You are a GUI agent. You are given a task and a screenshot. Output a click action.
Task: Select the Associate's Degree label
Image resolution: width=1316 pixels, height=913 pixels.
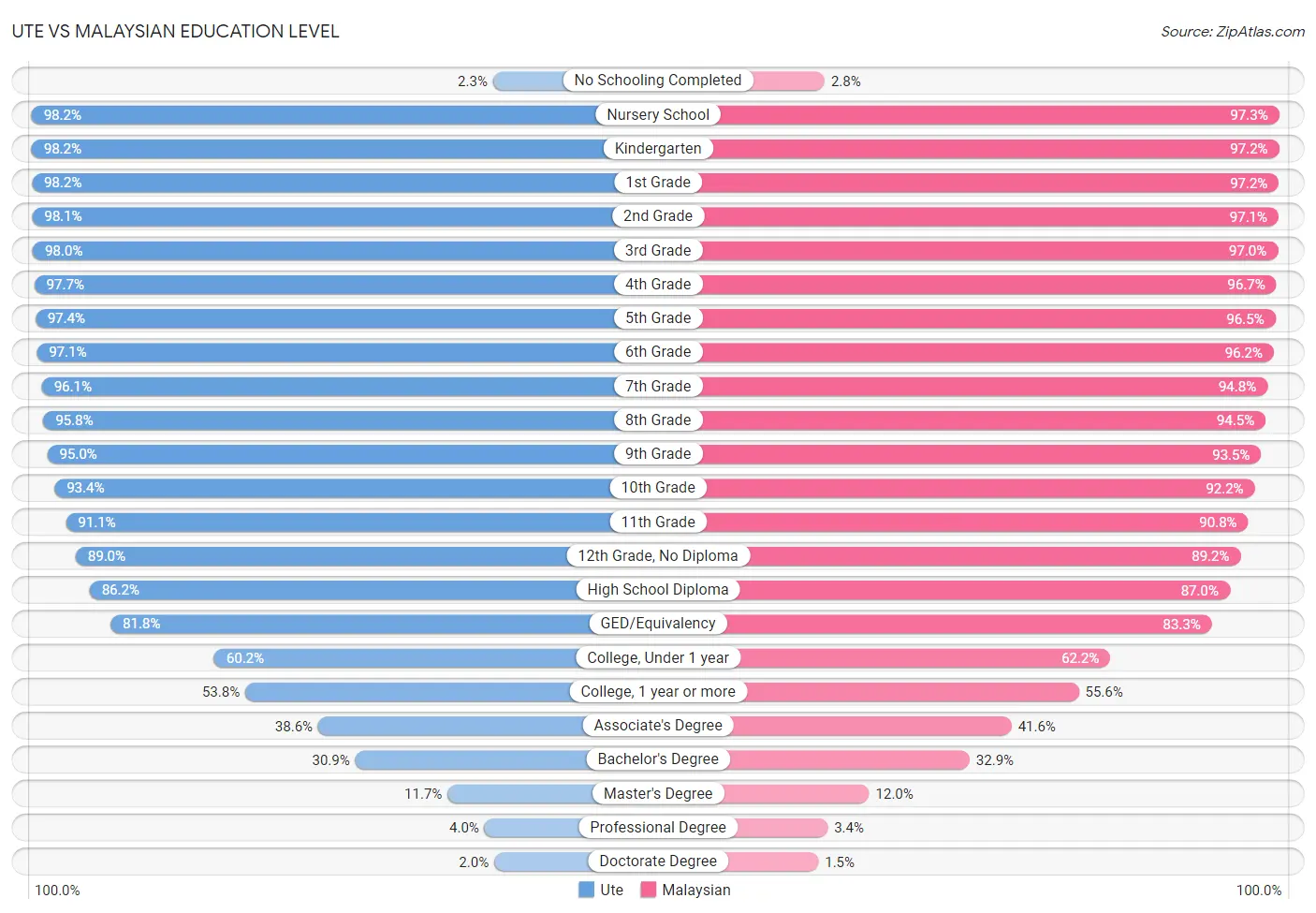point(658,726)
